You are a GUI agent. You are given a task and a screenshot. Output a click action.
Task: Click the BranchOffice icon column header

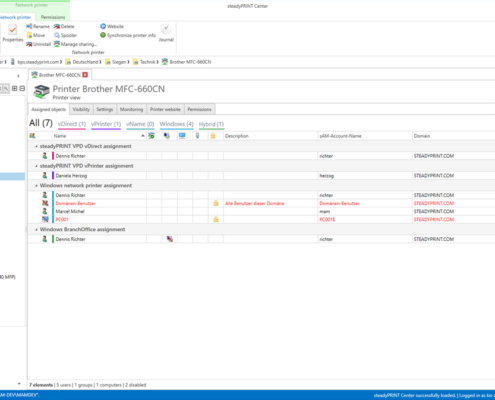tap(167, 136)
